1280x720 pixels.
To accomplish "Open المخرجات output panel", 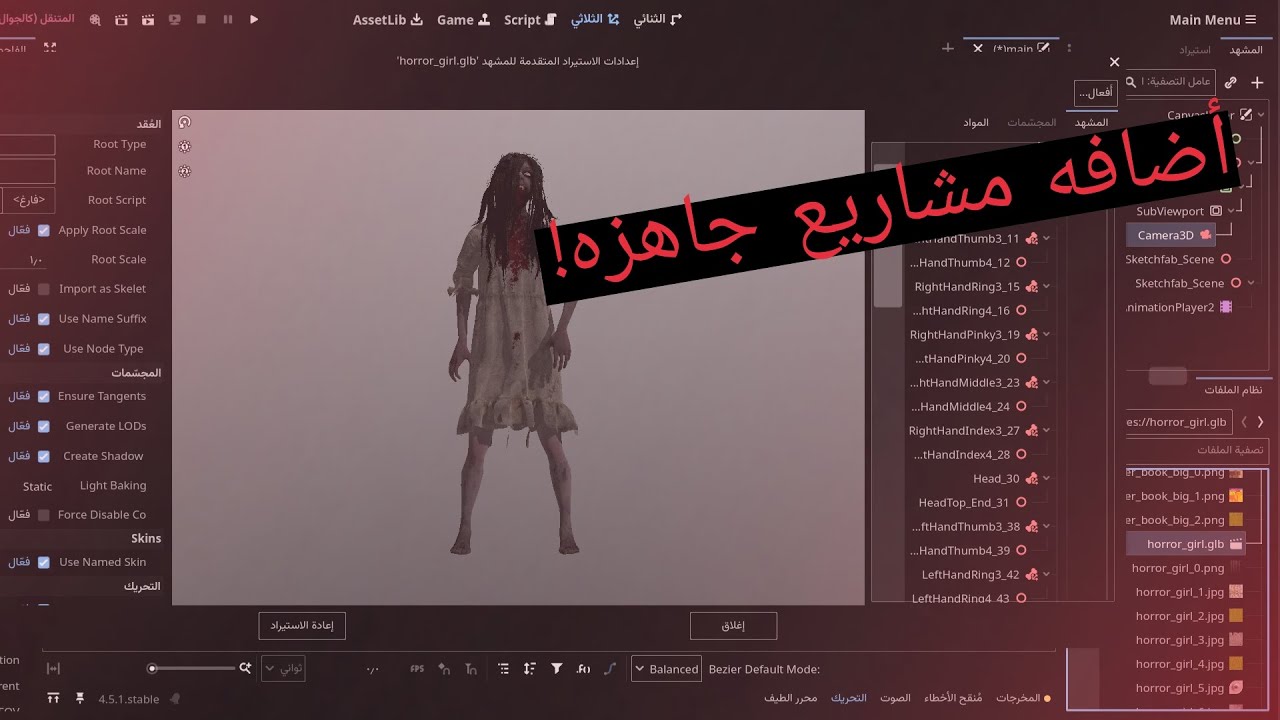I will 1023,698.
